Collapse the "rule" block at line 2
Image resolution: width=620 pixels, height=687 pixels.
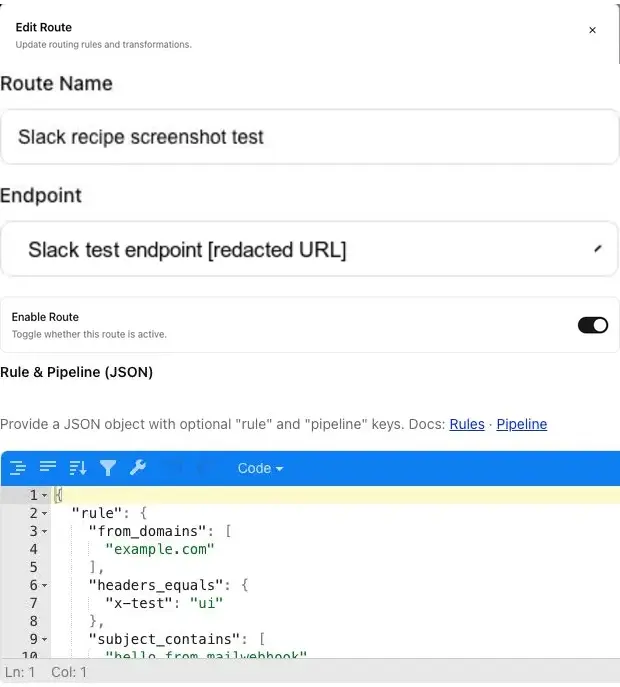pos(44,513)
